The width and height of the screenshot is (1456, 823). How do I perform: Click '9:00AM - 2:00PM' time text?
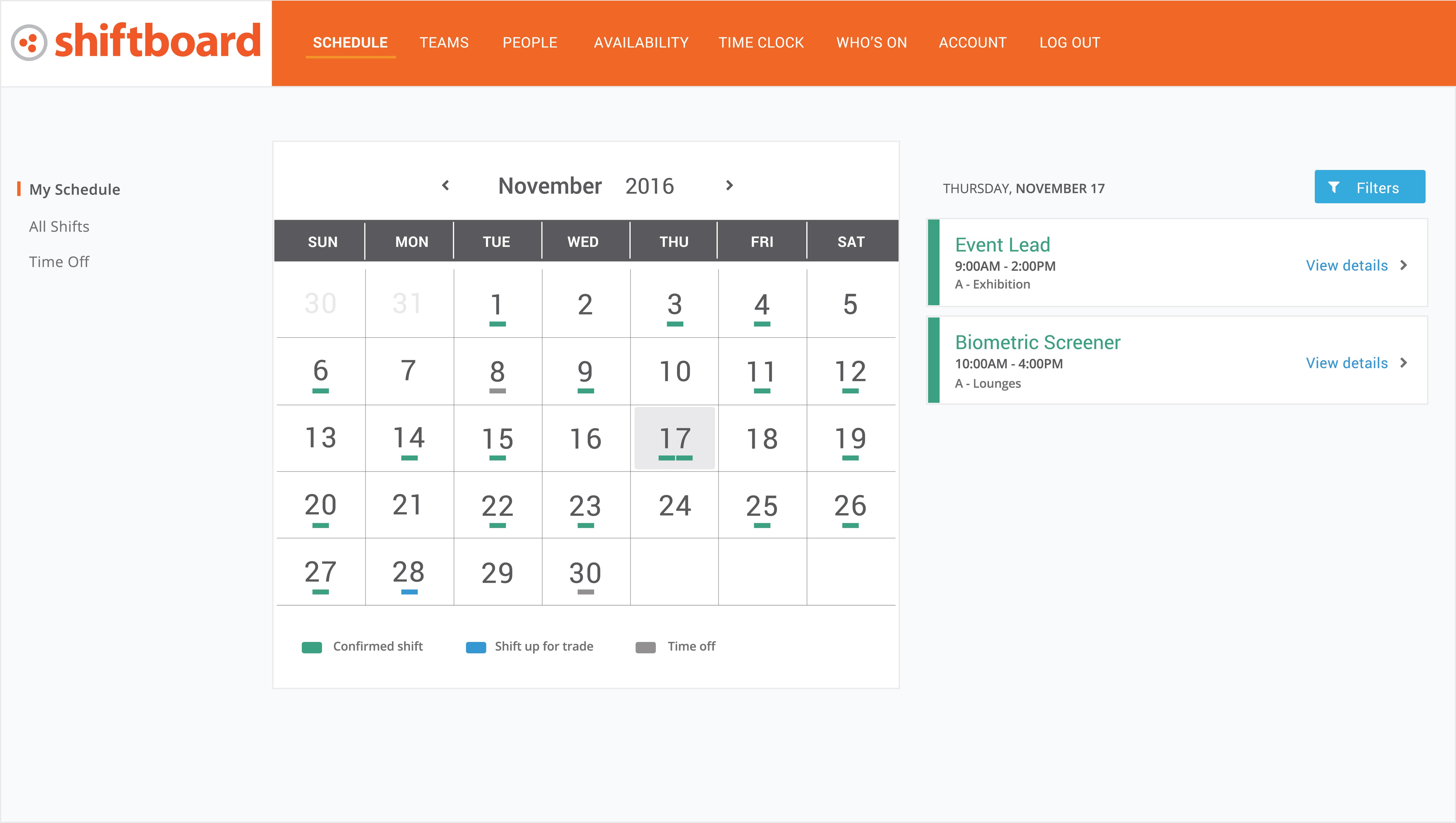(x=1005, y=266)
